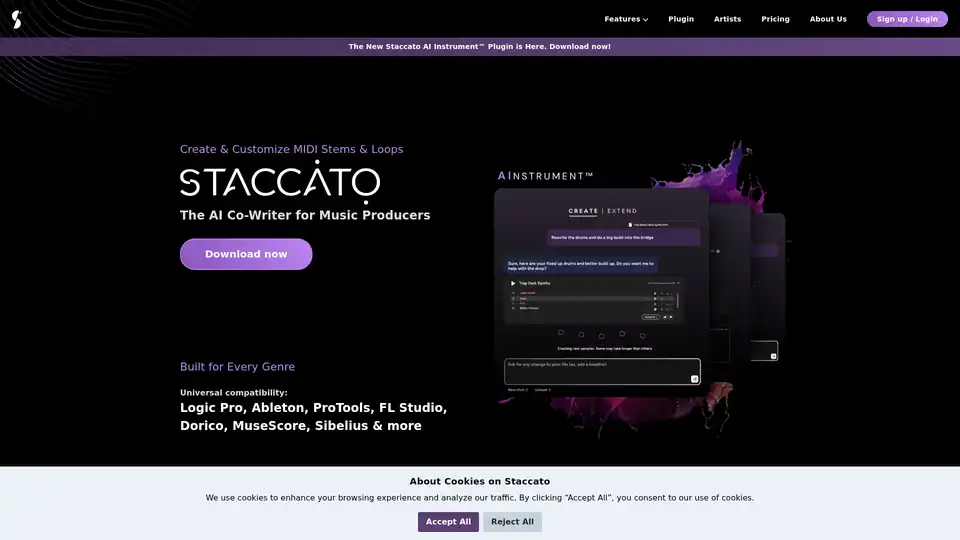Go to the Artists page
Viewport: 960px width, 540px height.
pos(727,19)
